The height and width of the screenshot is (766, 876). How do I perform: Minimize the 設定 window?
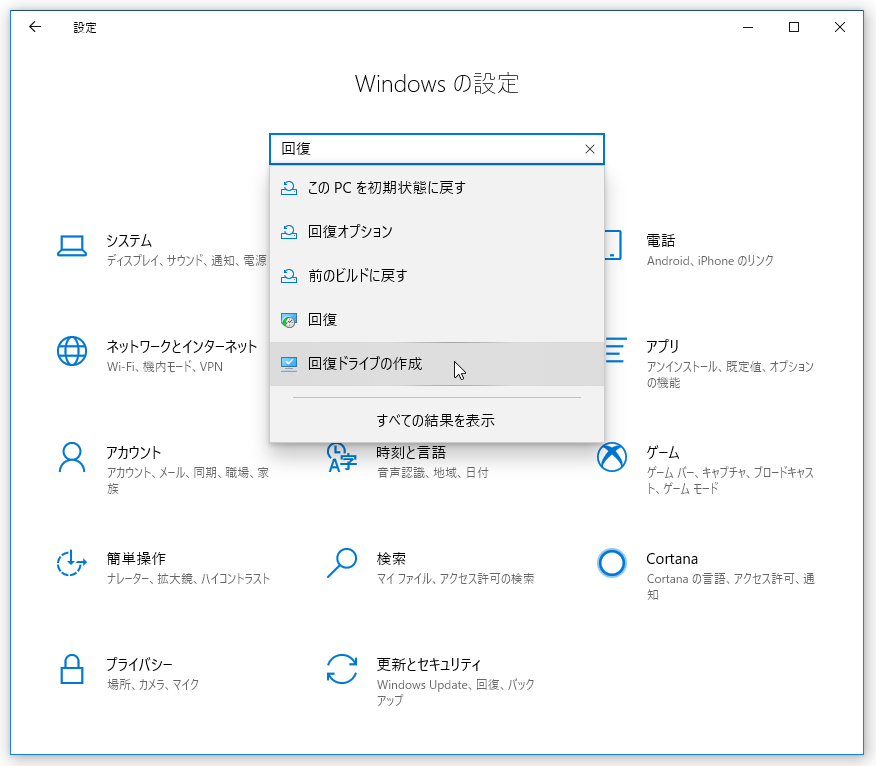click(x=748, y=27)
